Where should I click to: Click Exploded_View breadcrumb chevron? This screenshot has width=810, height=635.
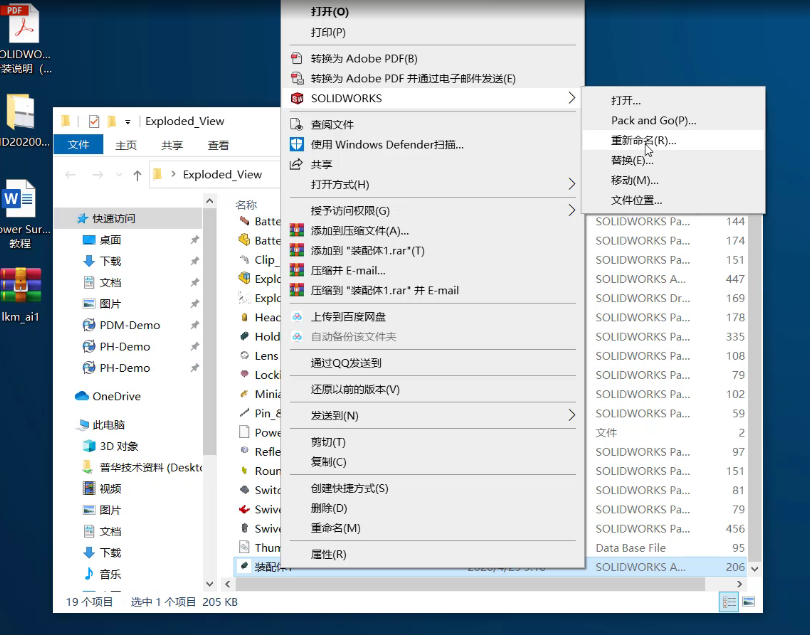coord(173,174)
